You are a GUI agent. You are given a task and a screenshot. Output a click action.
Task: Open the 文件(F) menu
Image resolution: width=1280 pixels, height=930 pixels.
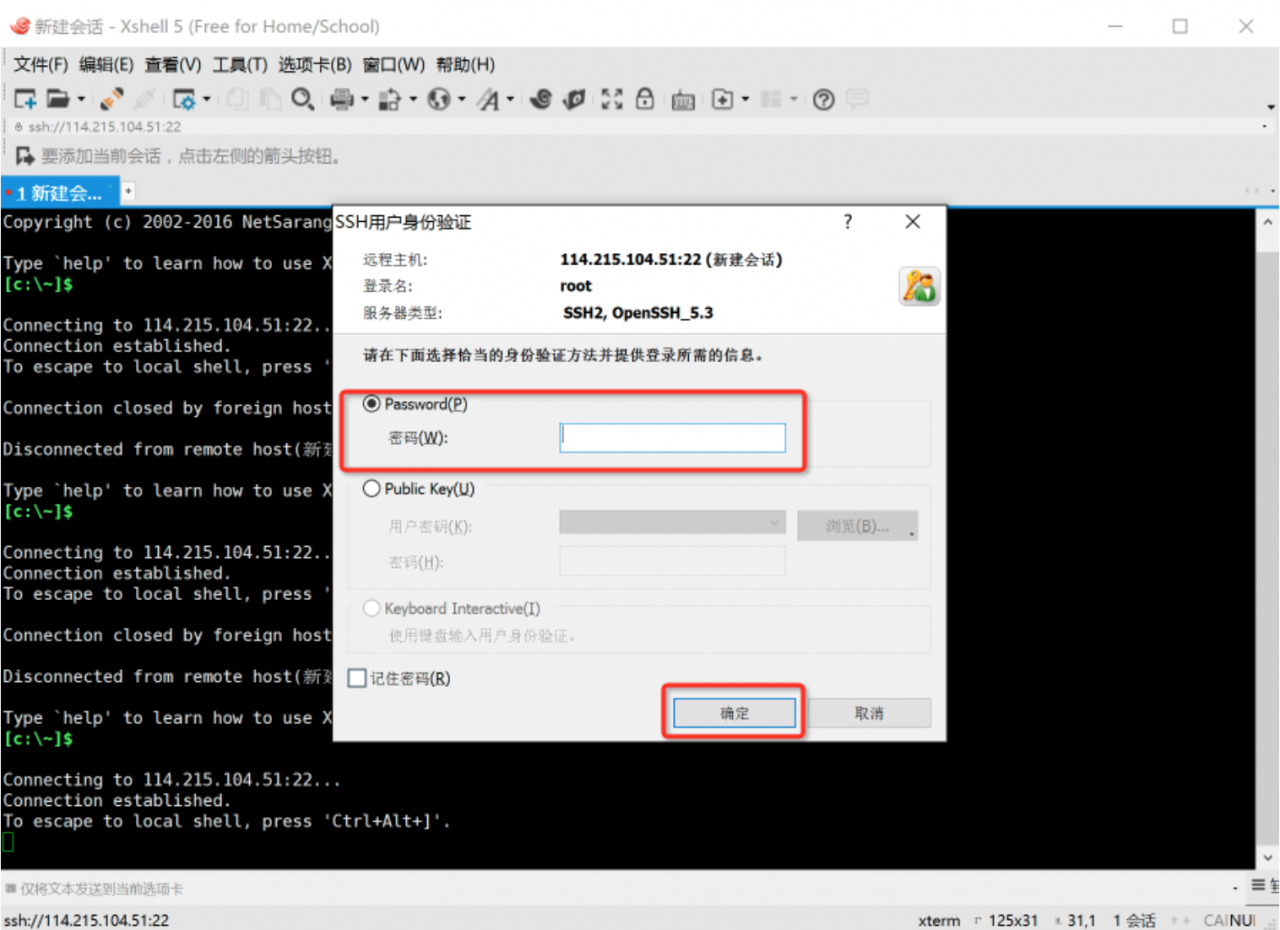(40, 65)
